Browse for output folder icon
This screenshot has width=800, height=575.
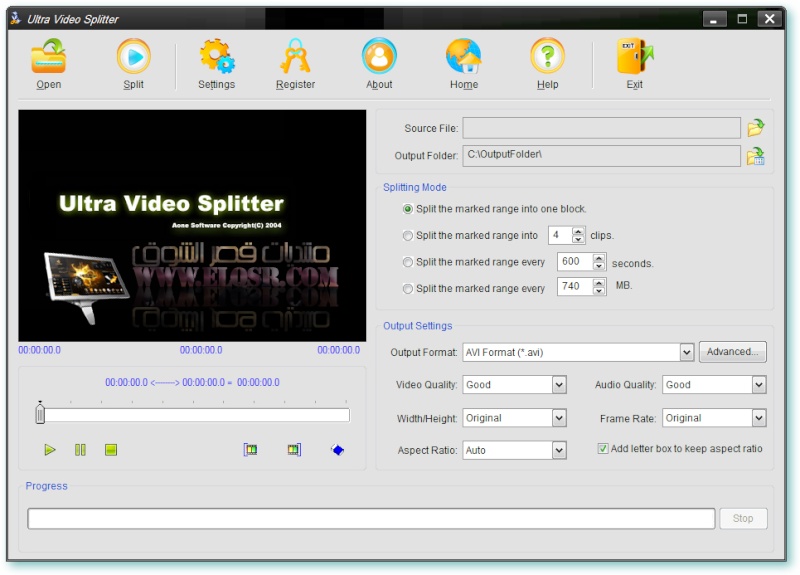pyautogui.click(x=756, y=156)
